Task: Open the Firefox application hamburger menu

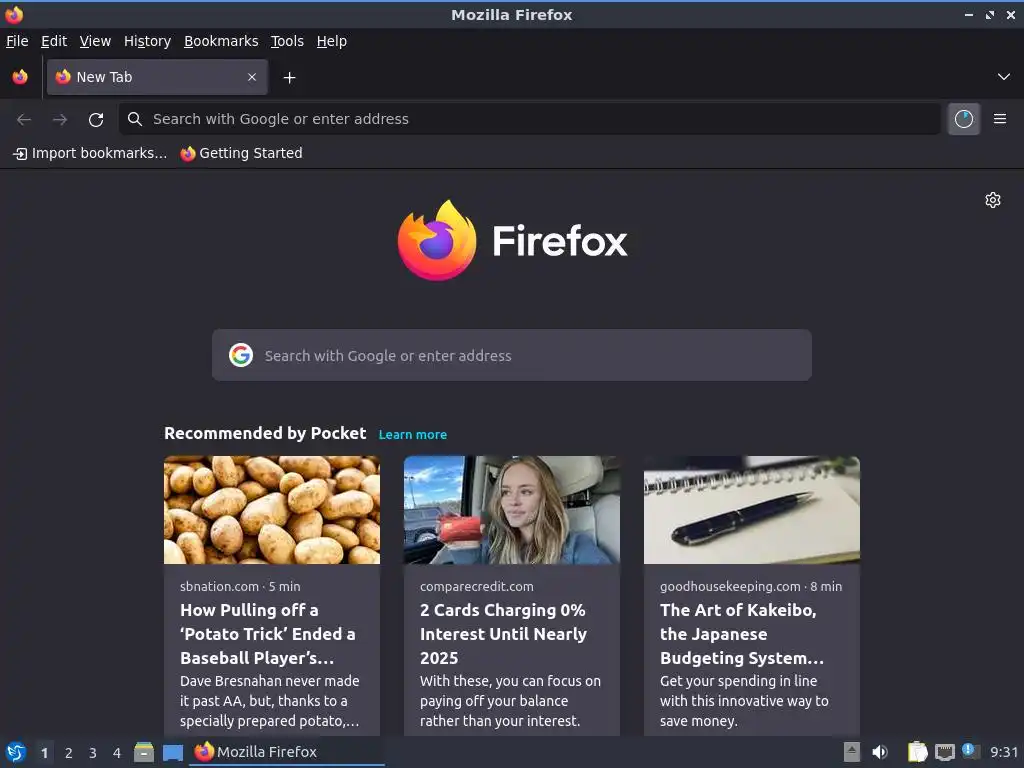Action: [1000, 119]
